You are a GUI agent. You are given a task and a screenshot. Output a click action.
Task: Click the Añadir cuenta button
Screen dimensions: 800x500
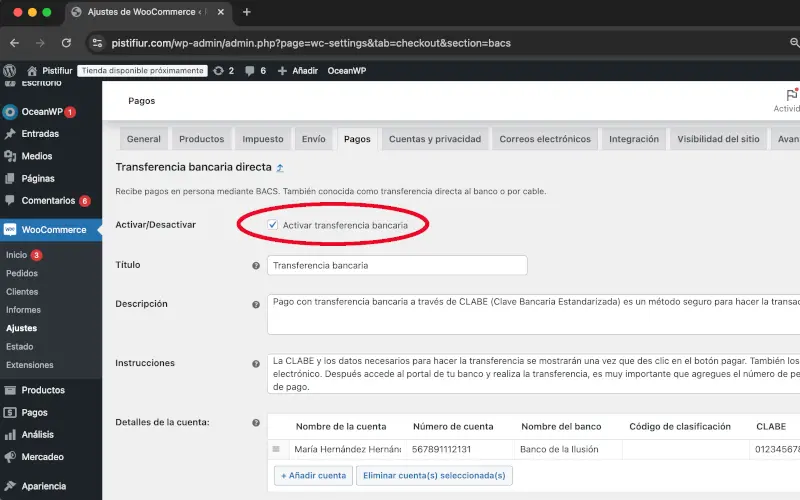311,475
